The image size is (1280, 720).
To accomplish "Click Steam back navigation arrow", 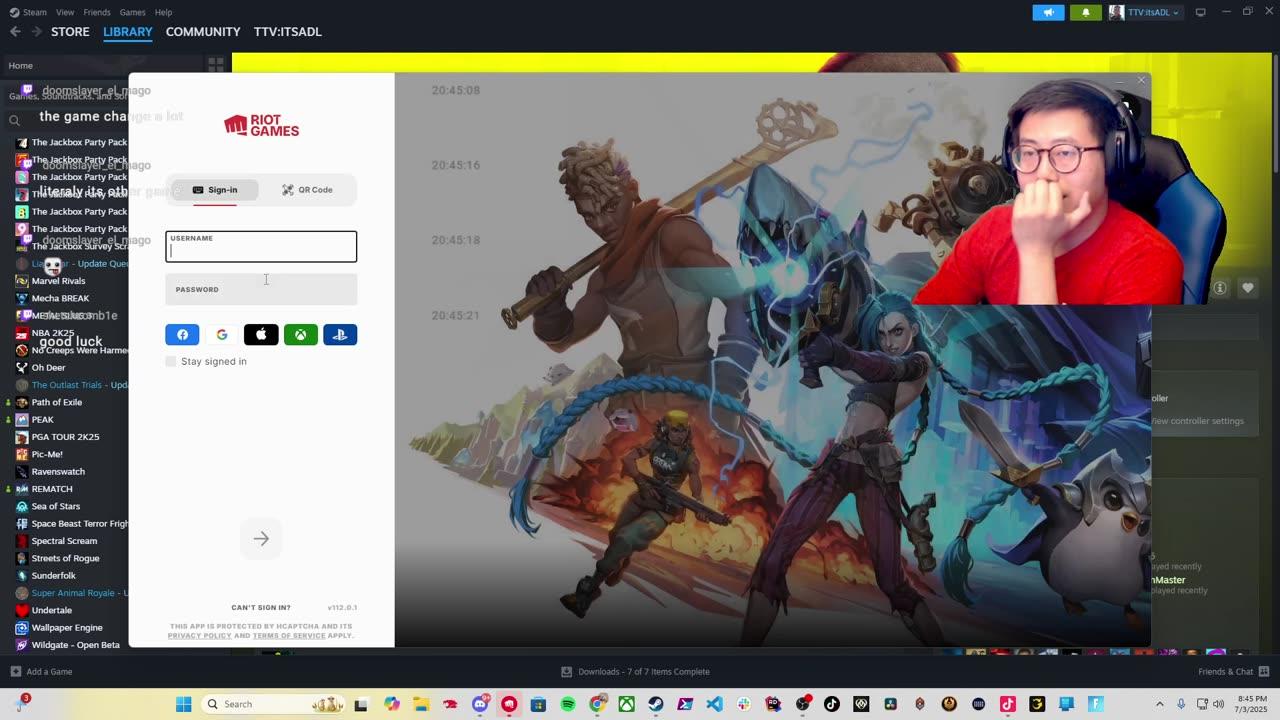I will 15,32.
